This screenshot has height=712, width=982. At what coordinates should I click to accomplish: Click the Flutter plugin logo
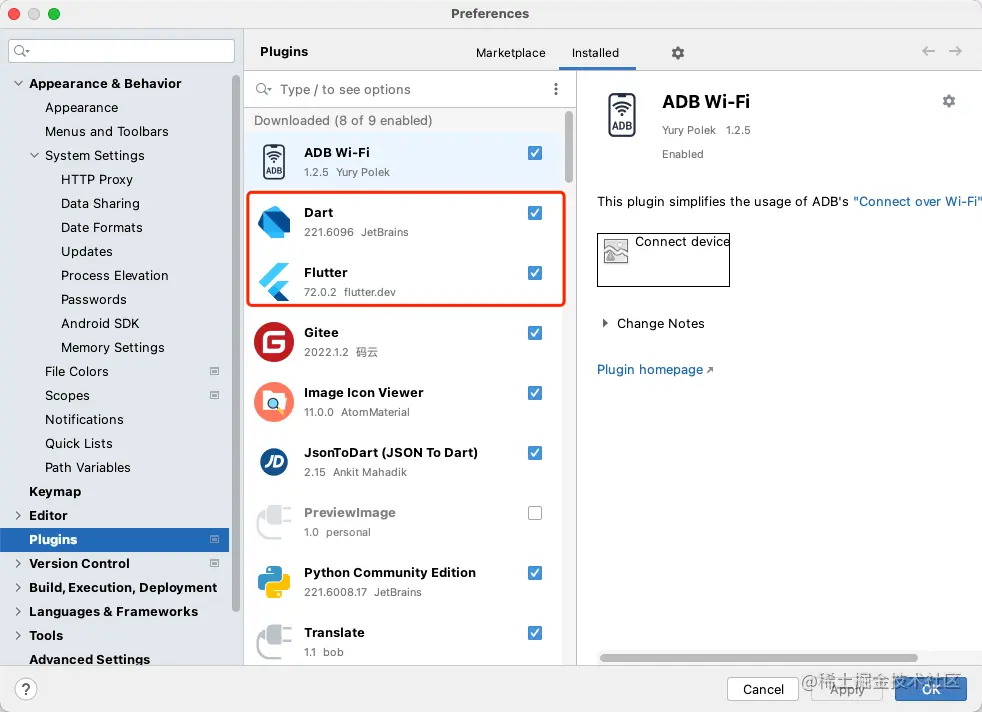(274, 282)
